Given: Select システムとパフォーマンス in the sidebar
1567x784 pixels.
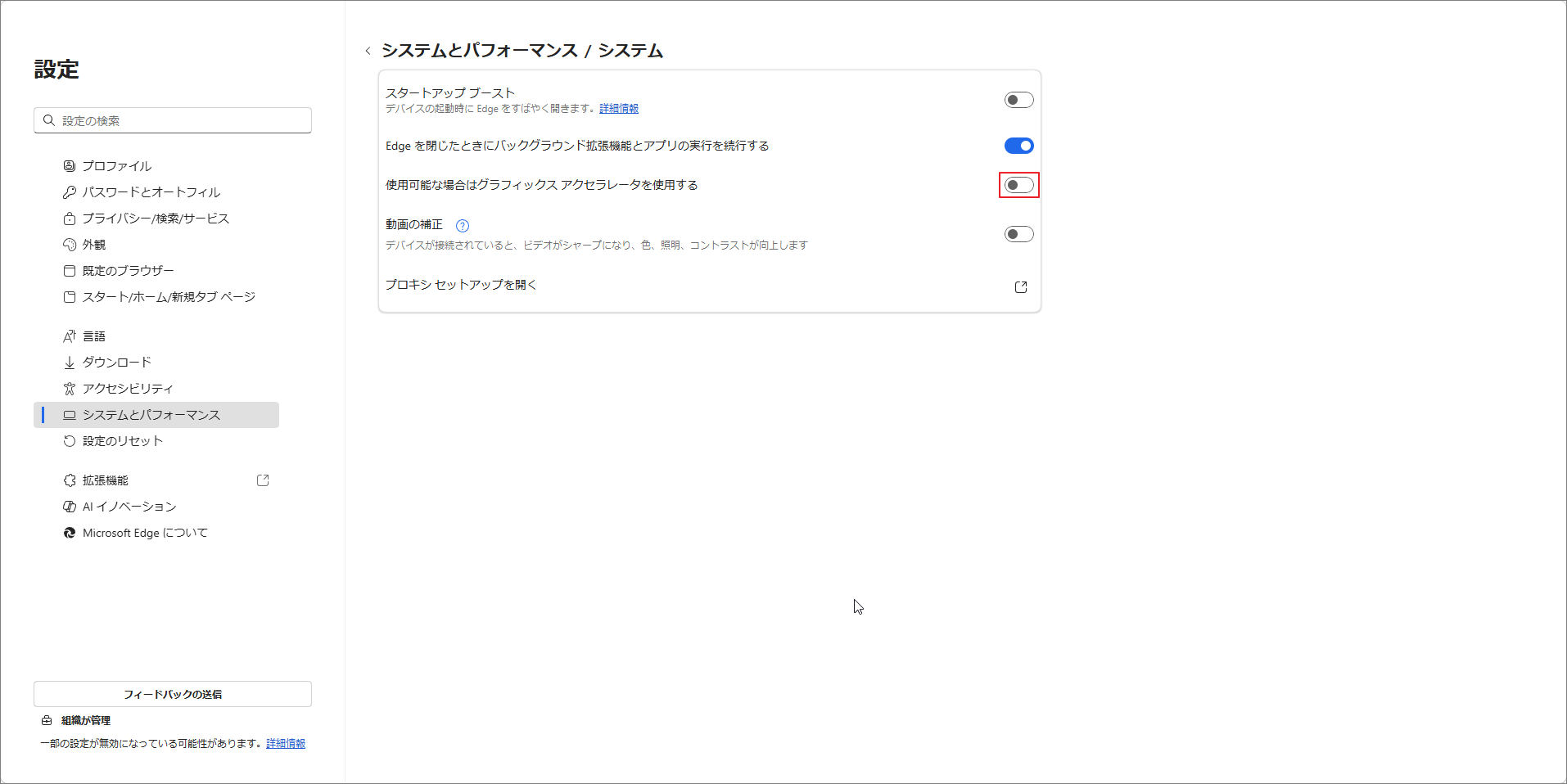Looking at the screenshot, I should pos(151,414).
